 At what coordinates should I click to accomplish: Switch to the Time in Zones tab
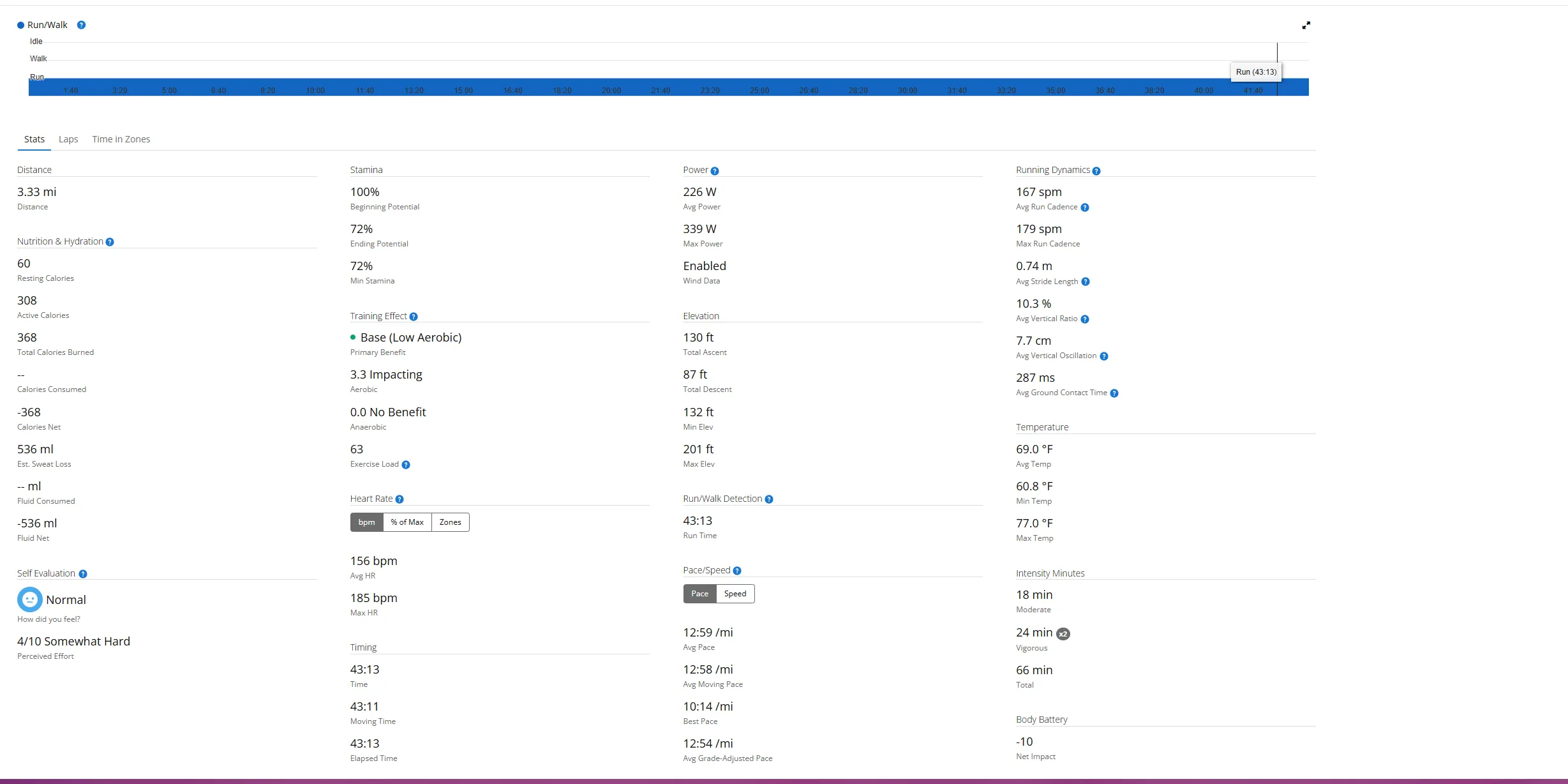click(121, 139)
